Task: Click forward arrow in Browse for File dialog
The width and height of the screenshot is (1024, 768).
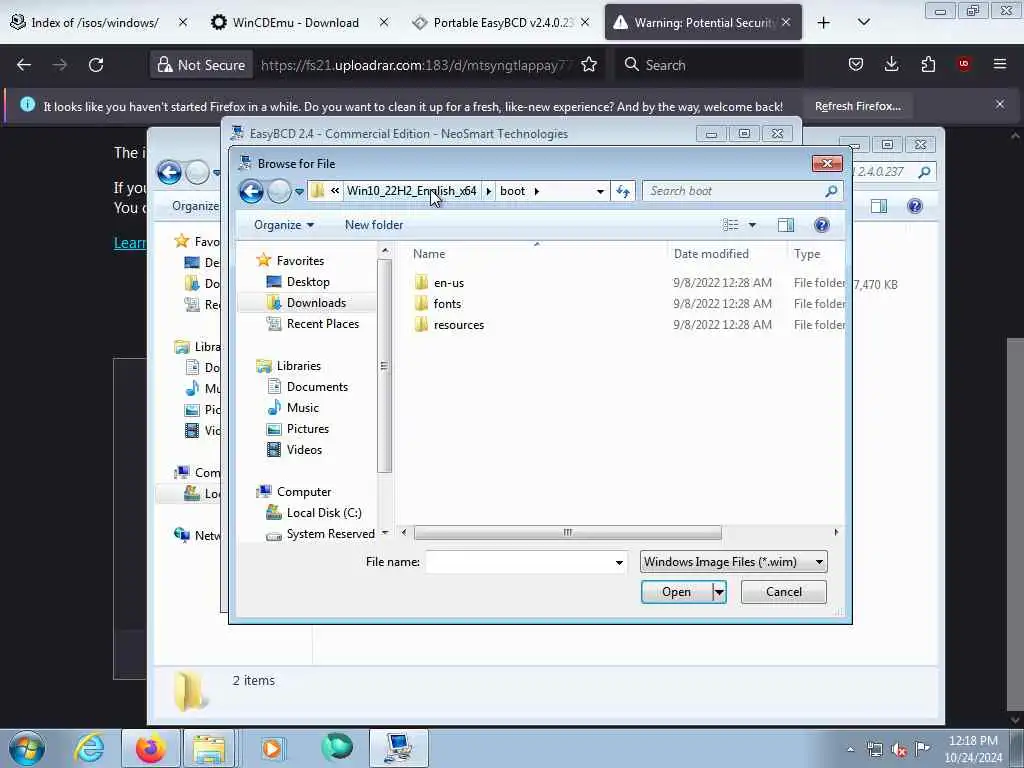Action: 279,191
